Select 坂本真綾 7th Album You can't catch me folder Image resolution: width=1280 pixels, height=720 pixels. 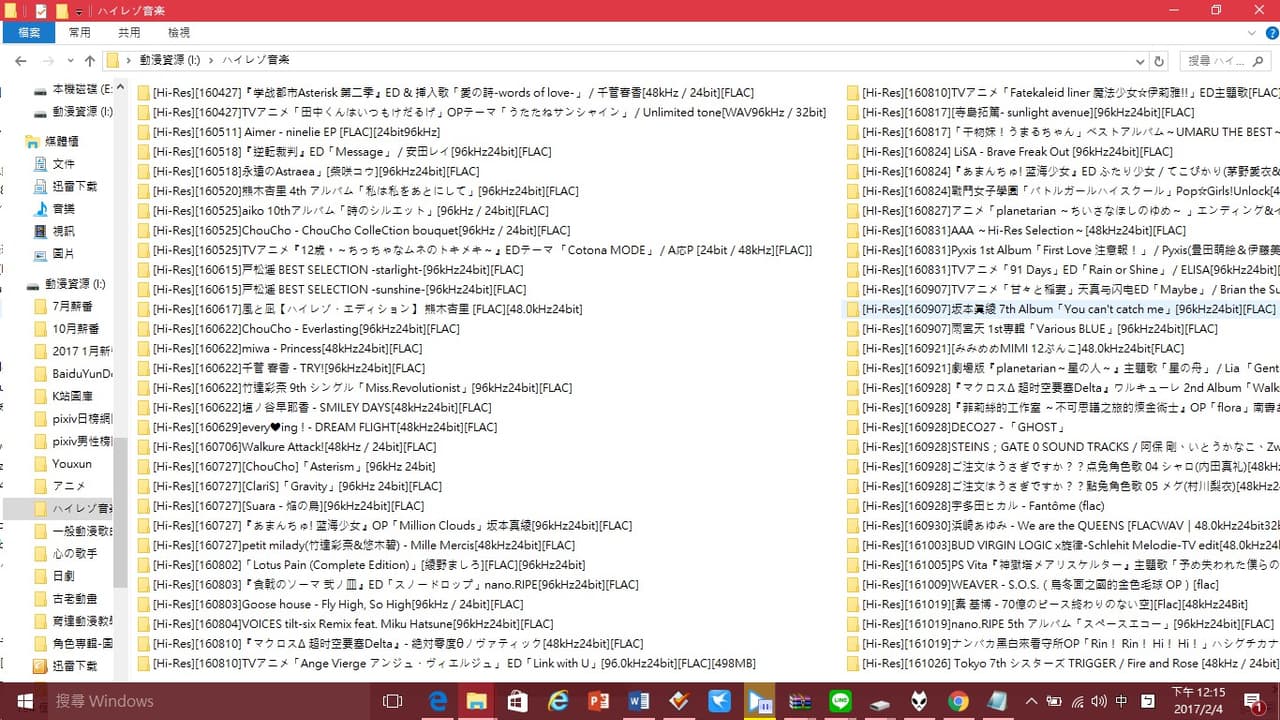pos(1062,309)
